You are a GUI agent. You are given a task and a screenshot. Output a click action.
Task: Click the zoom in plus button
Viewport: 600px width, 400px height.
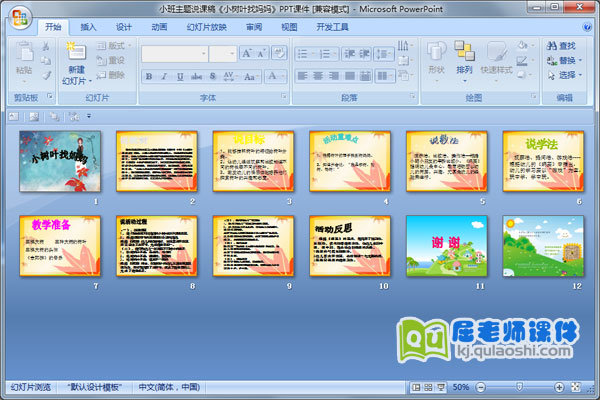560,387
